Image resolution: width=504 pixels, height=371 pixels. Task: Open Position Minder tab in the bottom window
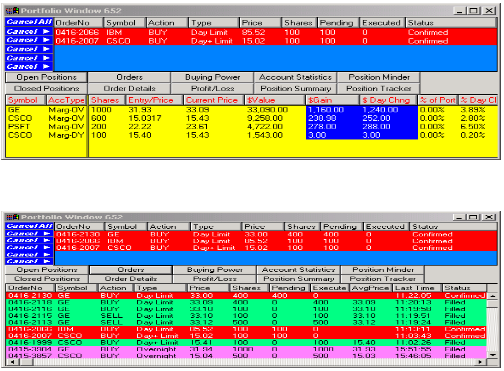(x=383, y=270)
